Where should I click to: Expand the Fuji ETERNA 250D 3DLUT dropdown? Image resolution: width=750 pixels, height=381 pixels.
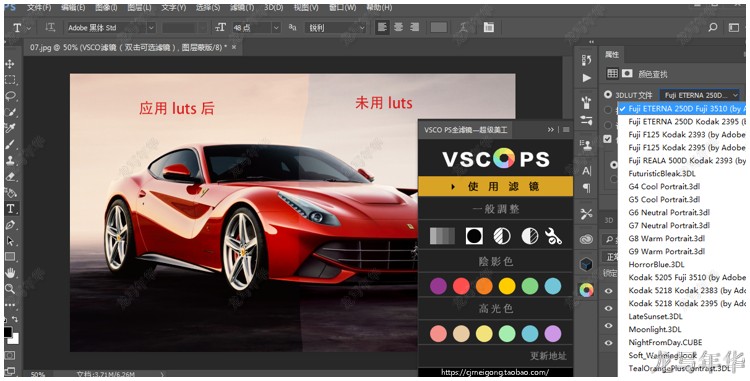[x=700, y=95]
